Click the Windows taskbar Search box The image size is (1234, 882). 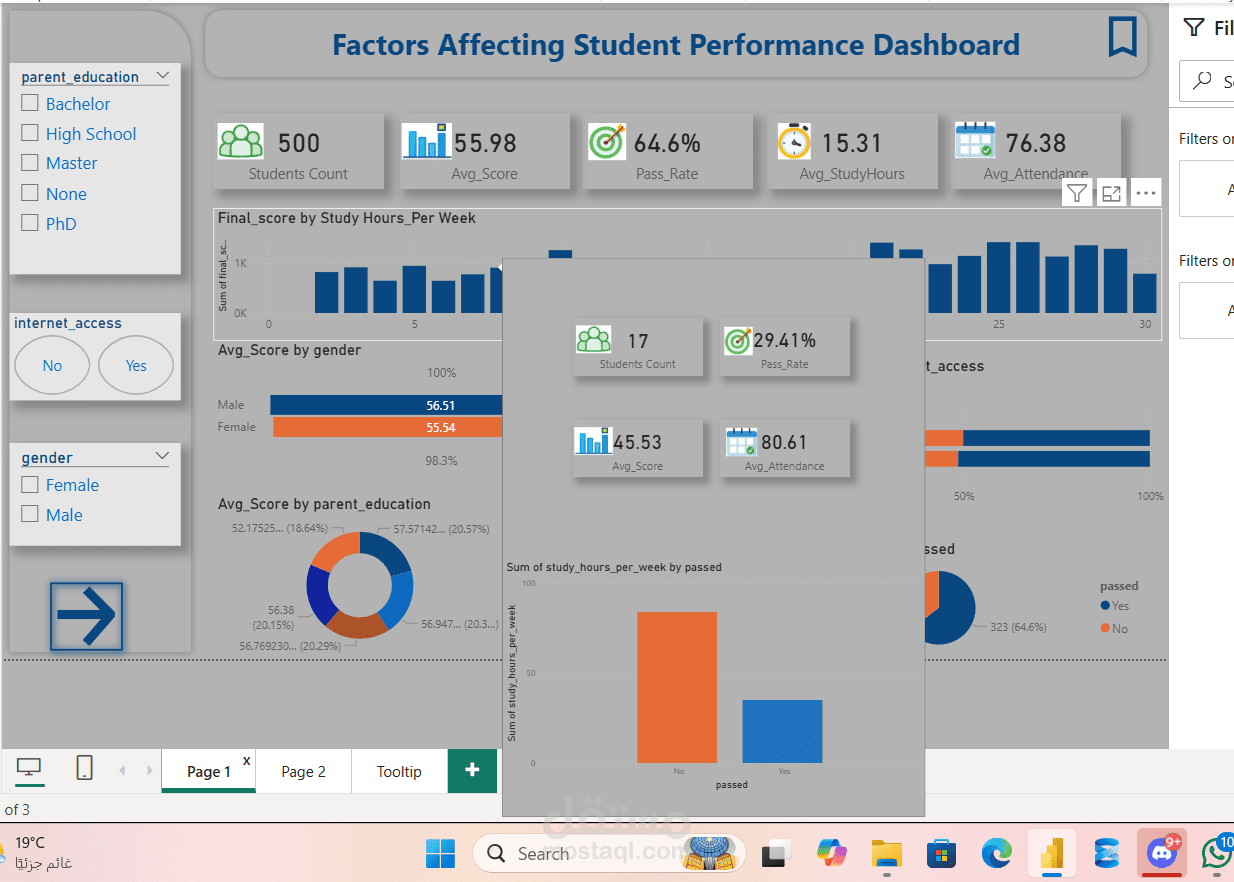point(609,854)
